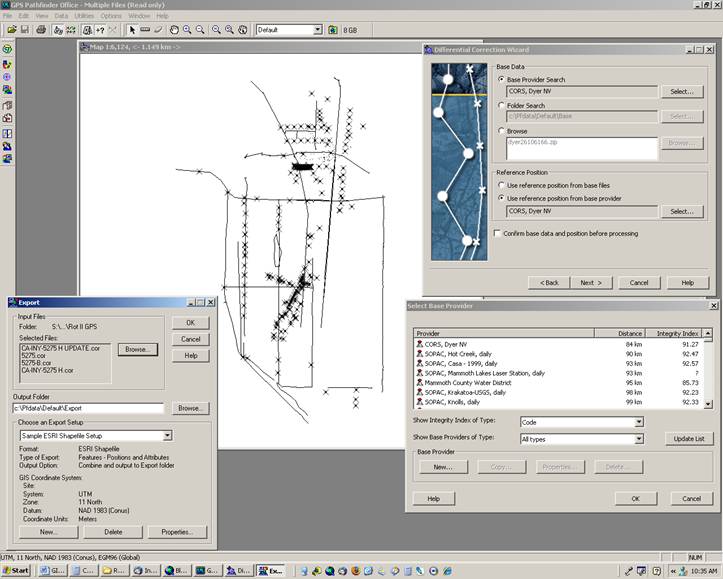Select Base Provider Search radio button
723x579 pixels.
501,79
